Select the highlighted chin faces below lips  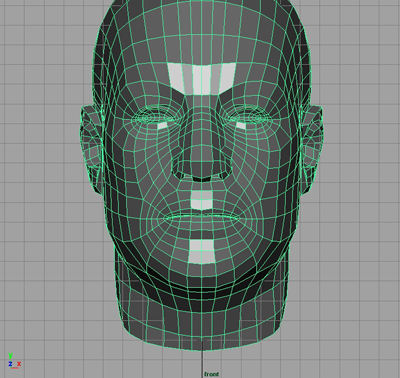201,251
